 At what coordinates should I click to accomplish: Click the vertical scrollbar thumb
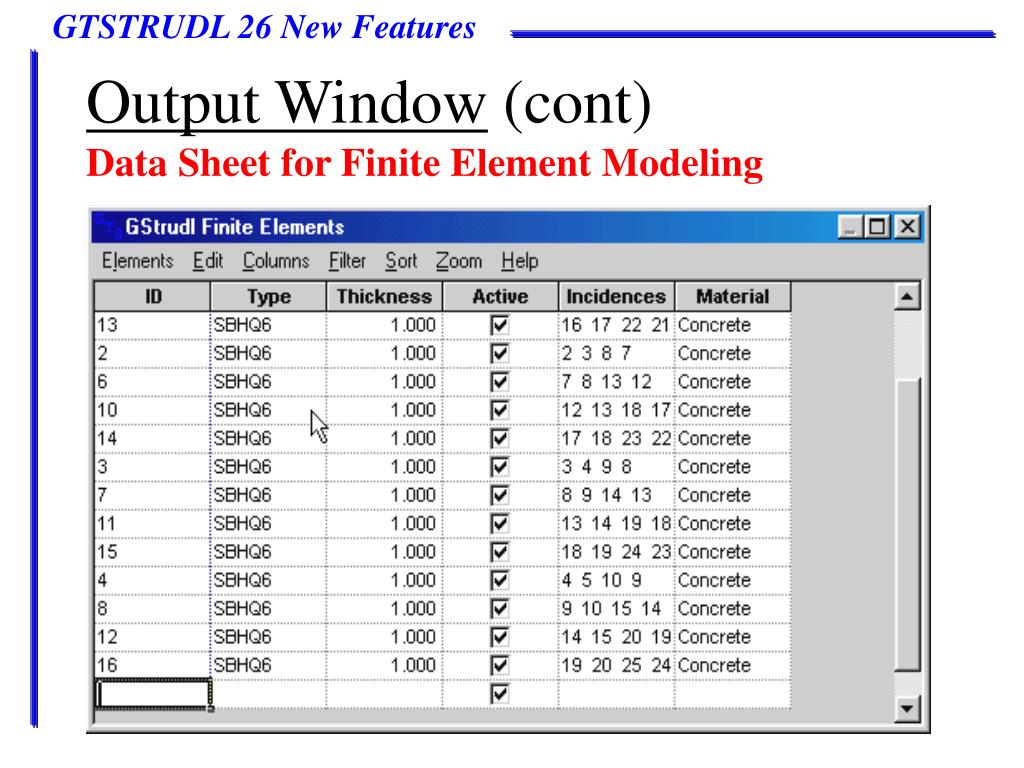coord(906,524)
